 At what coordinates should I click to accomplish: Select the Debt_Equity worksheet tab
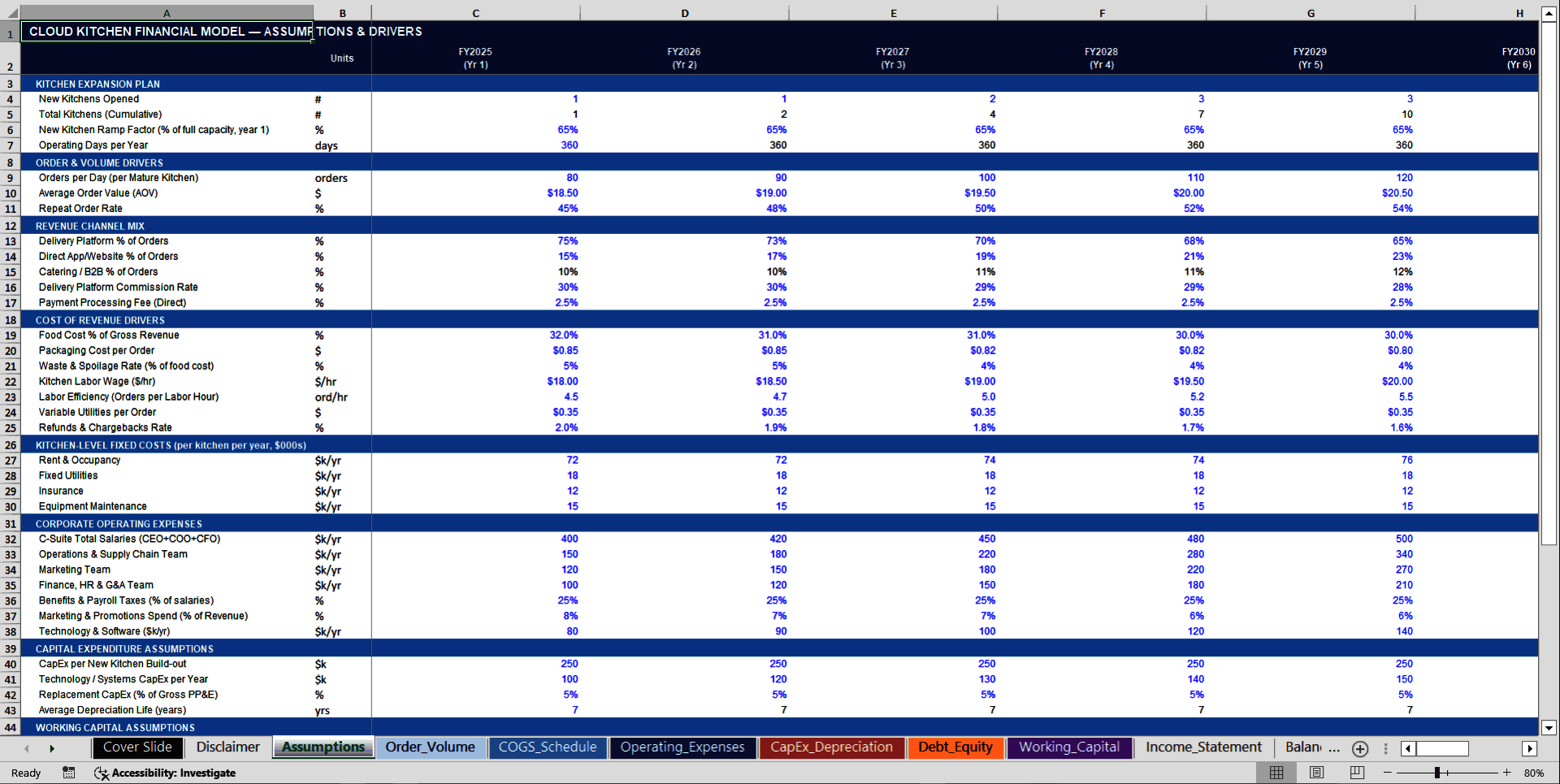coord(955,747)
